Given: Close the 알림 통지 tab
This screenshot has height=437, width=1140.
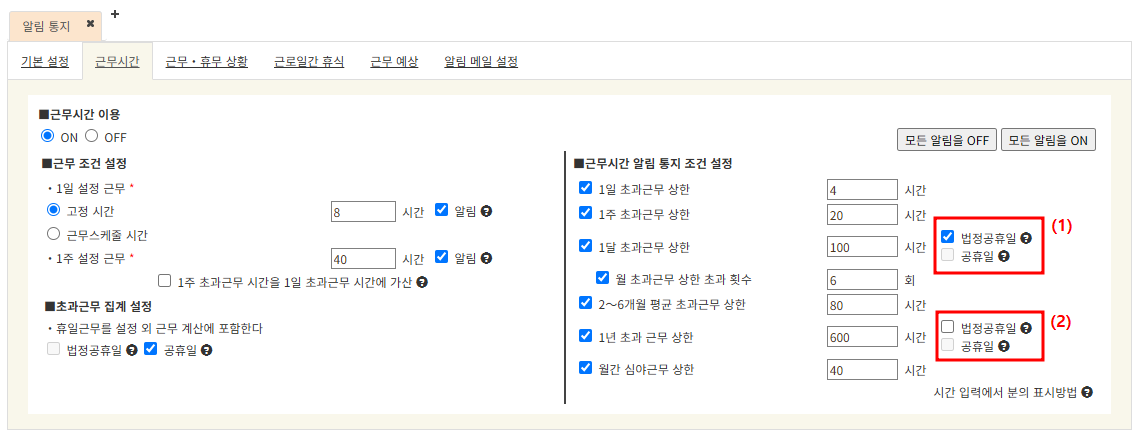Looking at the screenshot, I should [90, 23].
